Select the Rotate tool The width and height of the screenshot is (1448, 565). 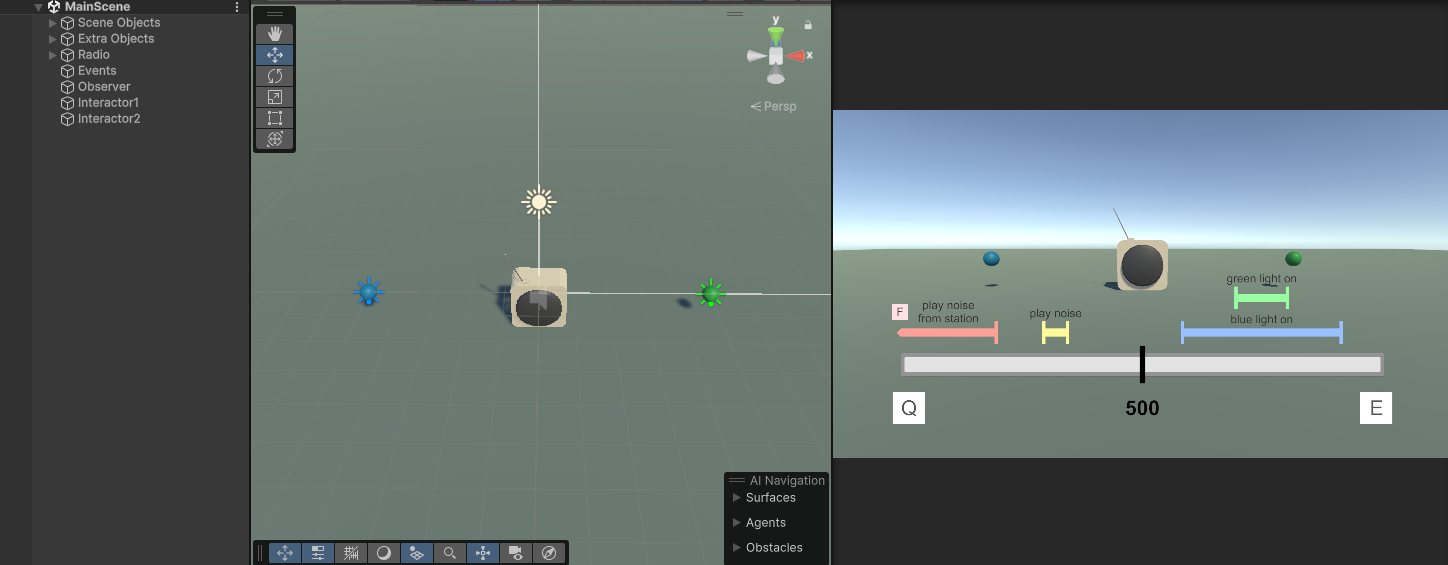tap(275, 76)
